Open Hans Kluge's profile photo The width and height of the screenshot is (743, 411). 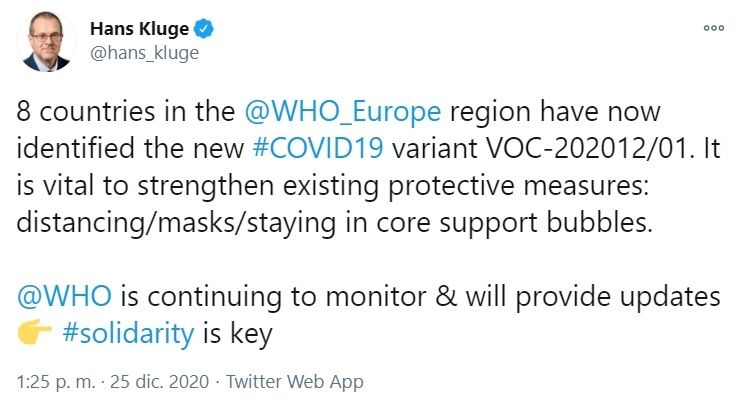click(x=47, y=42)
